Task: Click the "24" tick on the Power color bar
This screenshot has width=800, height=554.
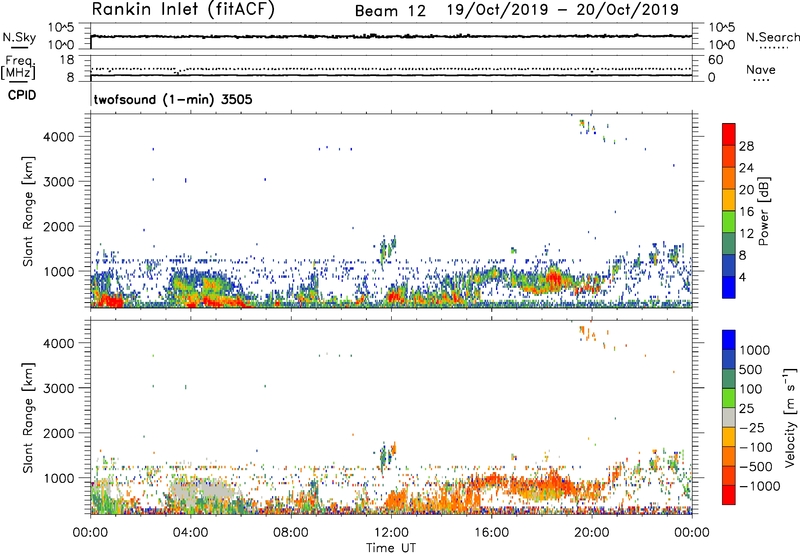Action: pyautogui.click(x=746, y=168)
